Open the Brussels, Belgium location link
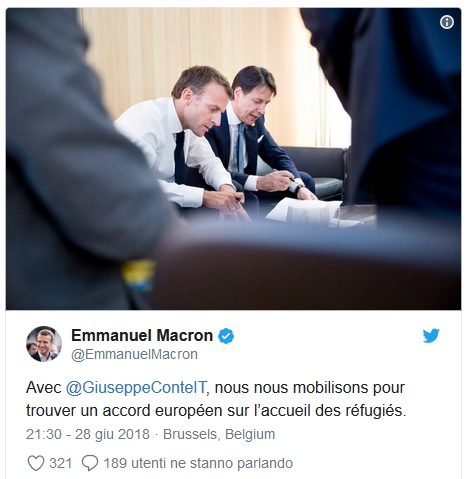 (x=219, y=434)
